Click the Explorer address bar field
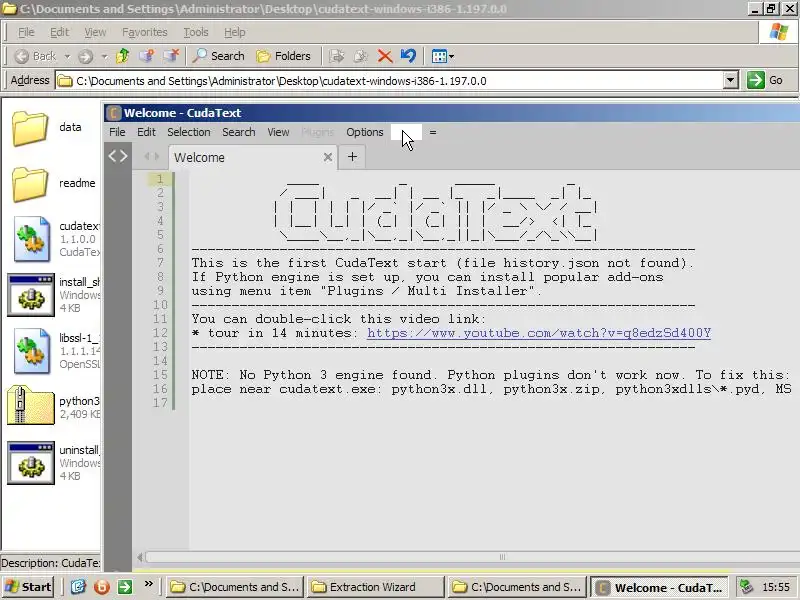 pos(389,81)
